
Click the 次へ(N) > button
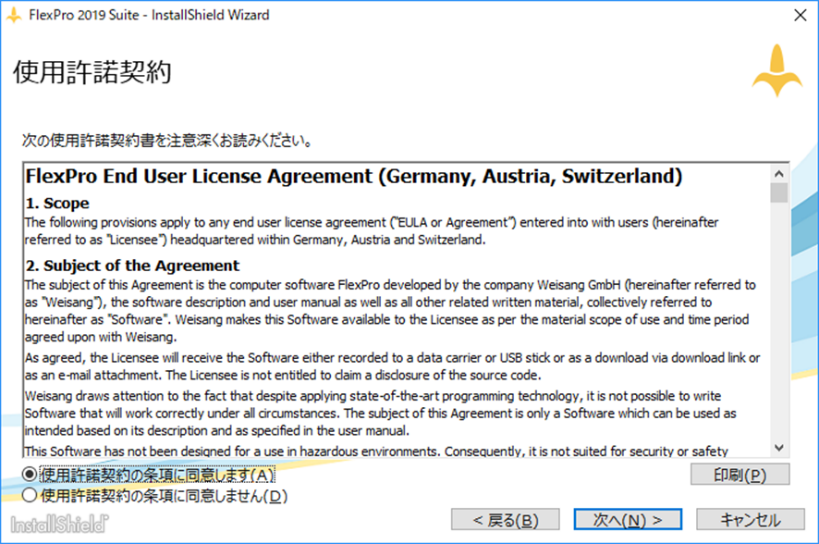pos(627,519)
